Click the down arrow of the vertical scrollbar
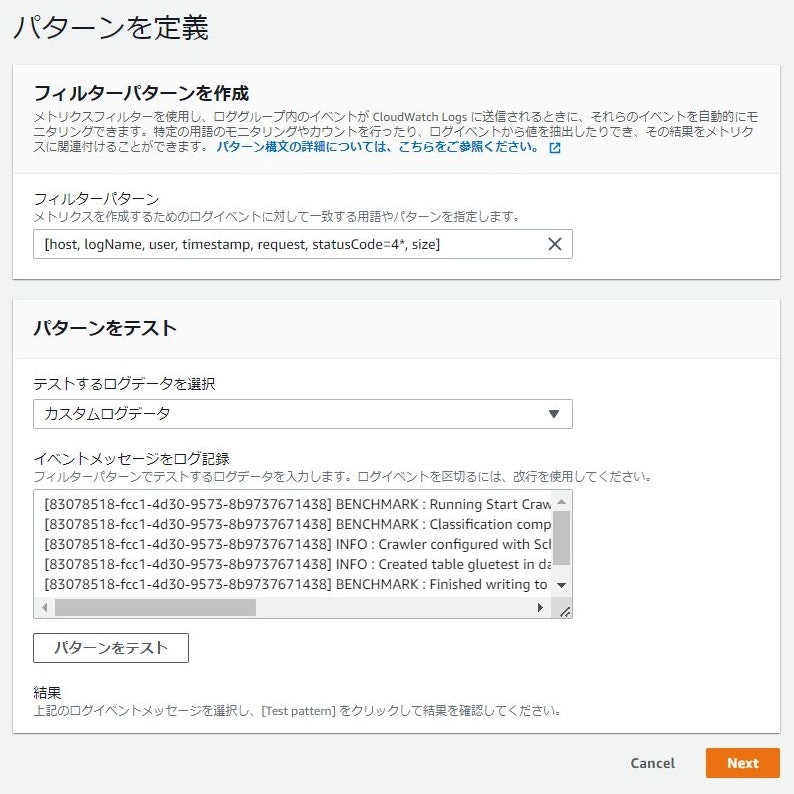The height and width of the screenshot is (794, 794). [x=561, y=585]
